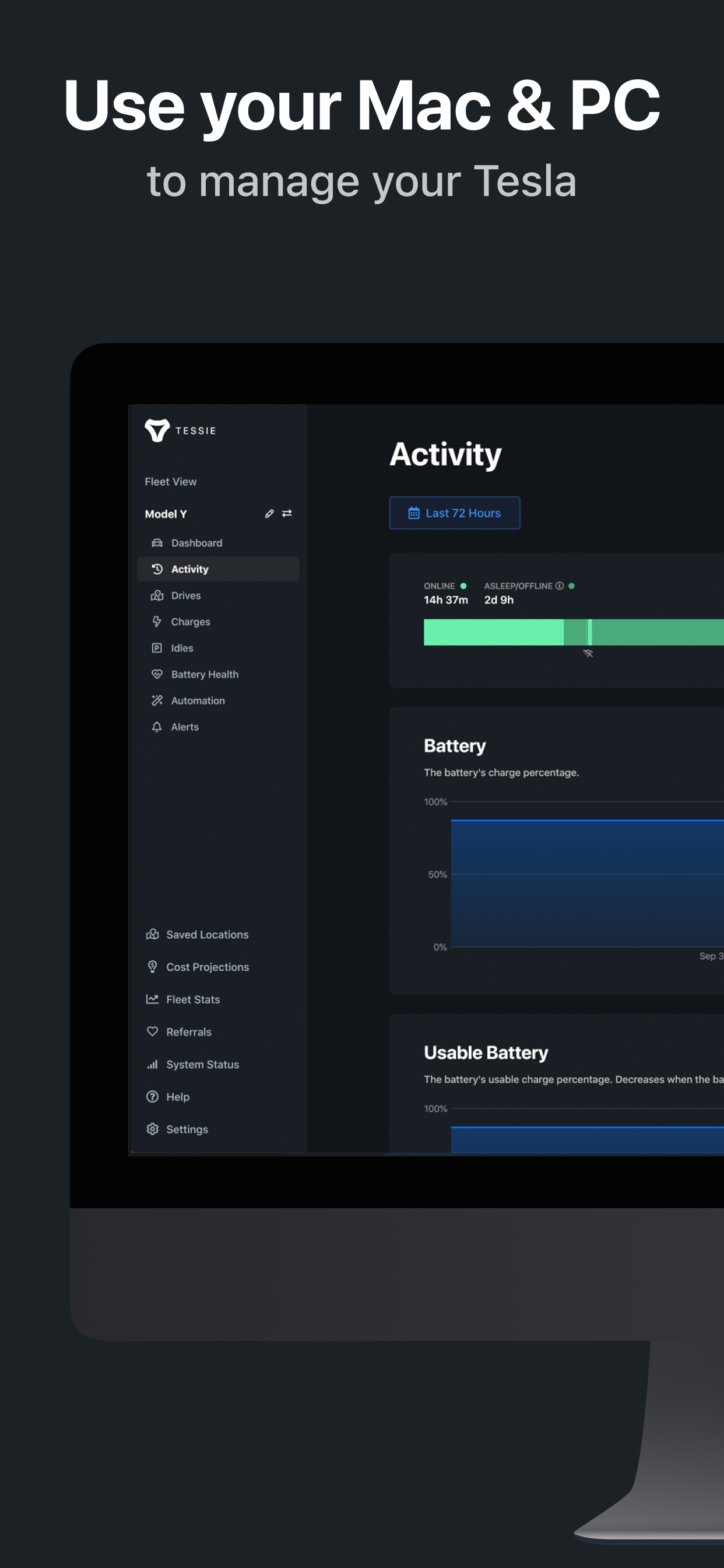Click the Battery Health heart icon
This screenshot has height=1568, width=724.
157,674
